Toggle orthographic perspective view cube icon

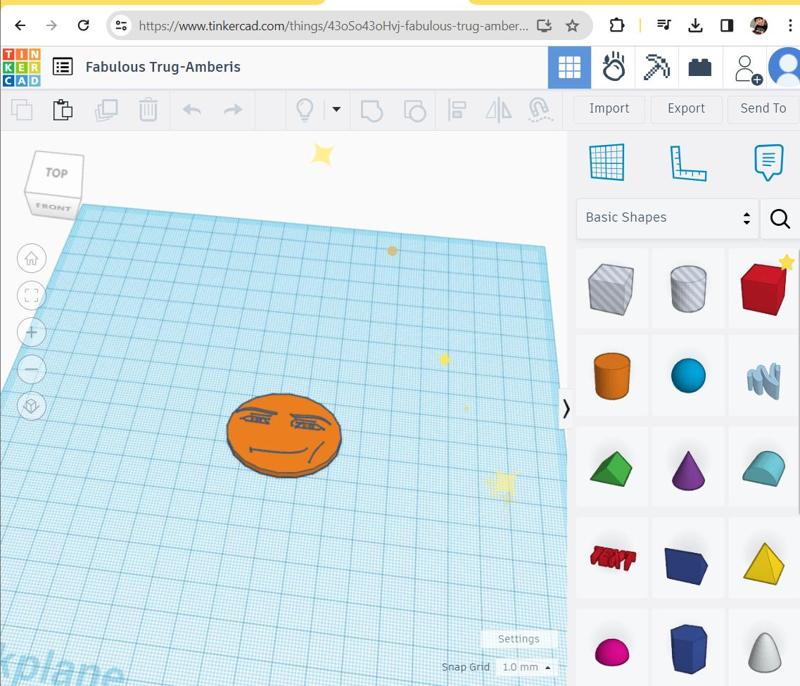click(x=32, y=406)
